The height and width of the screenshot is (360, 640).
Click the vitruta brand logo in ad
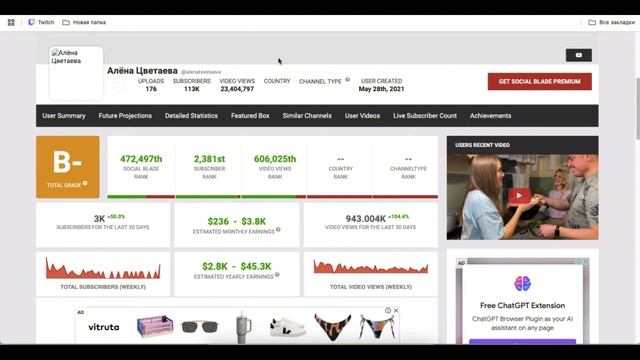click(104, 327)
